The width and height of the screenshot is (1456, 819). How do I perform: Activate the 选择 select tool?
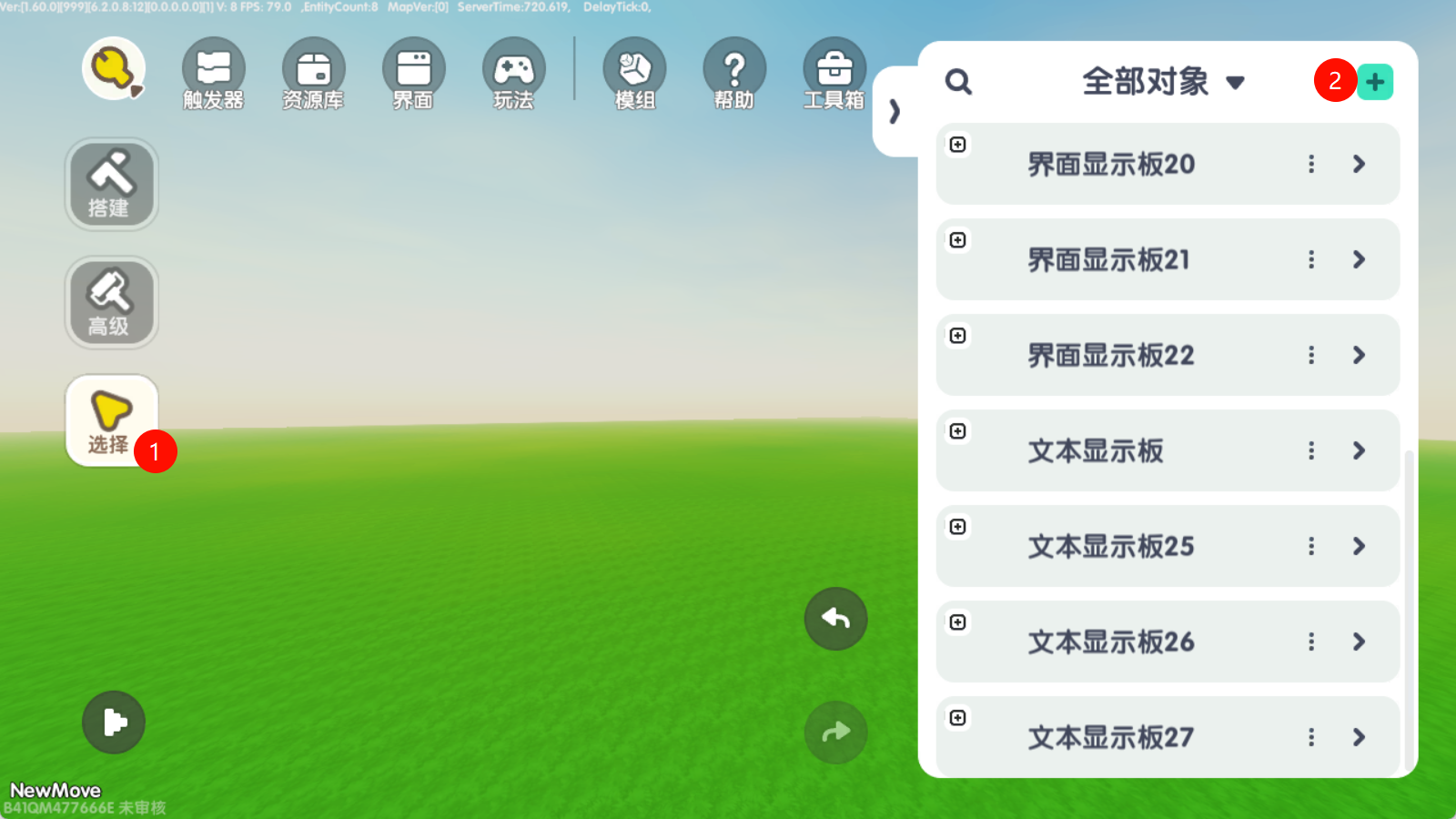click(111, 420)
